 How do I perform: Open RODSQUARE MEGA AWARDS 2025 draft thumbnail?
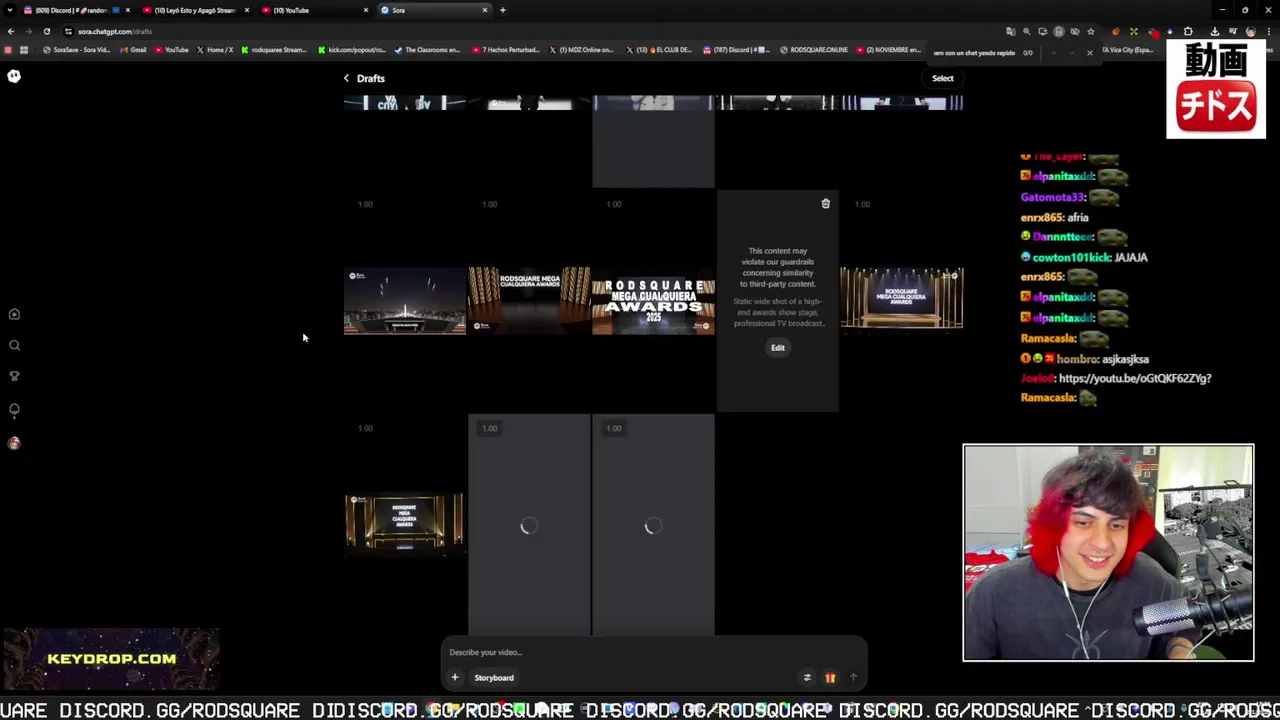pos(653,301)
